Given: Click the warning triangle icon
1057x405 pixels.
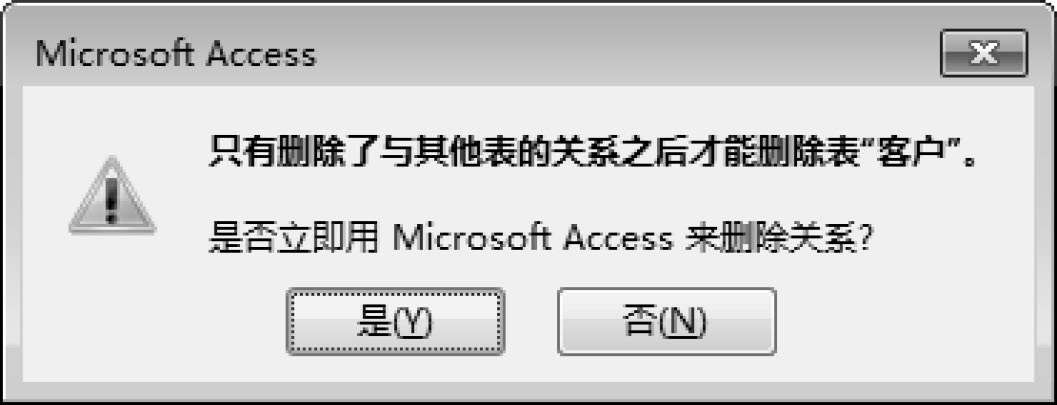Looking at the screenshot, I should 113,196.
